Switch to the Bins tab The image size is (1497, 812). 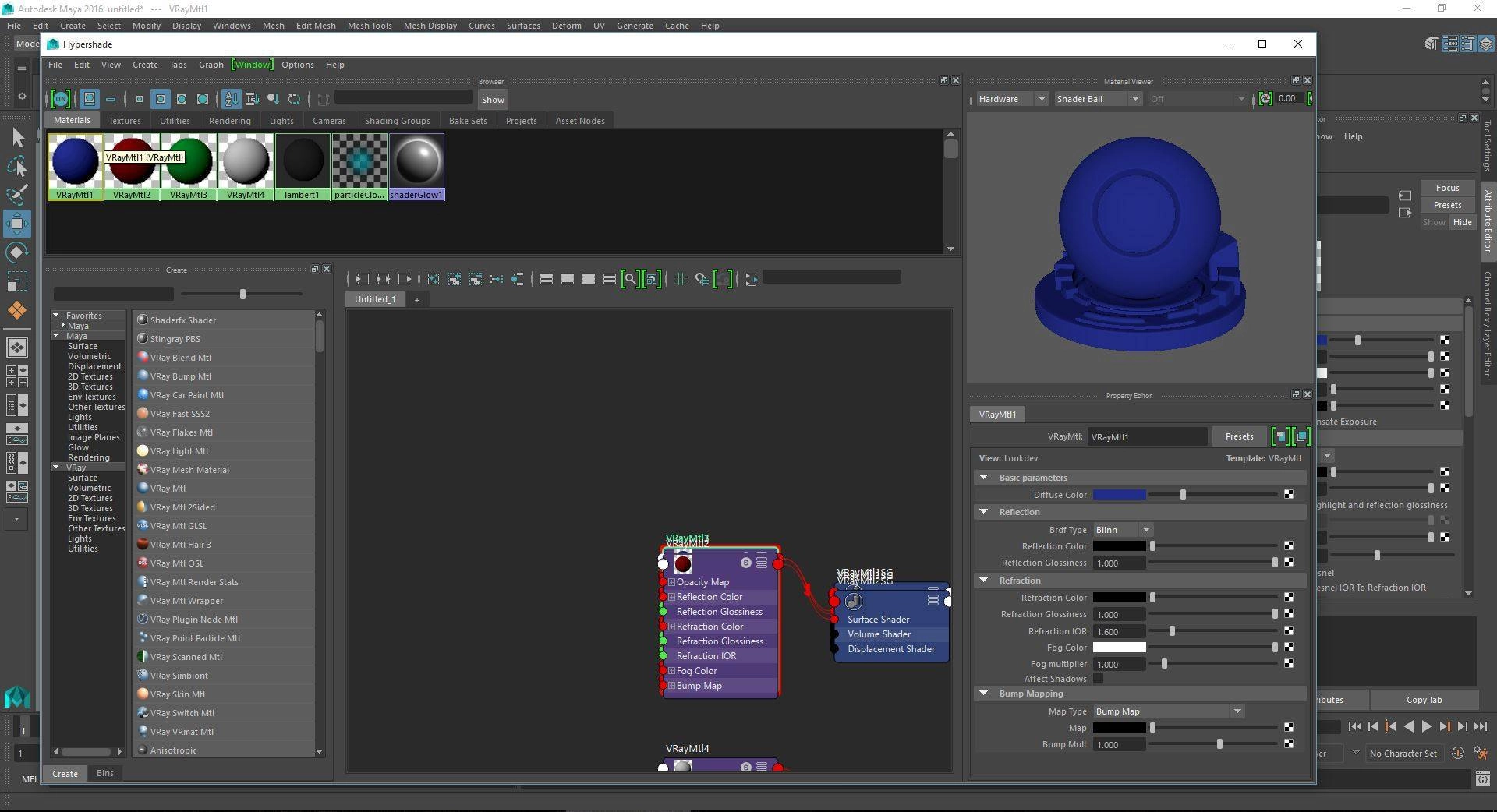pyautogui.click(x=104, y=773)
